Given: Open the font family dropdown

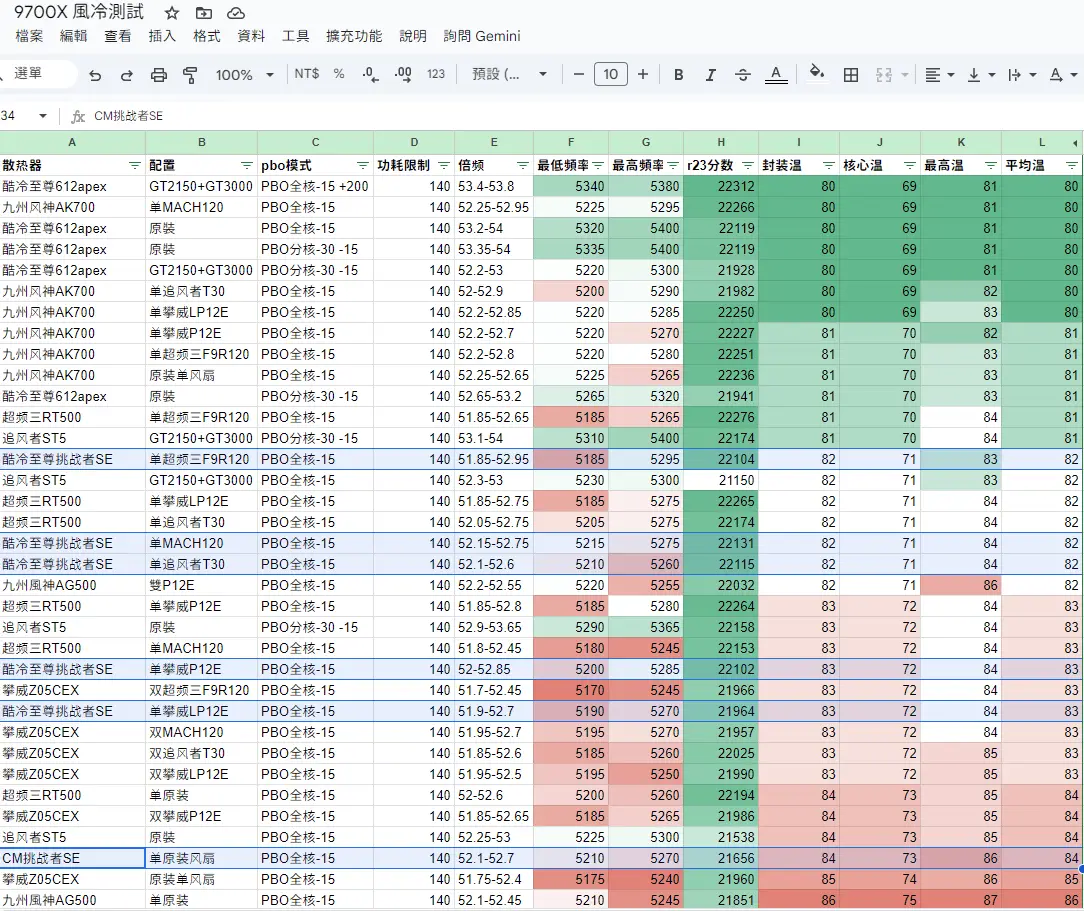Looking at the screenshot, I should (x=510, y=74).
